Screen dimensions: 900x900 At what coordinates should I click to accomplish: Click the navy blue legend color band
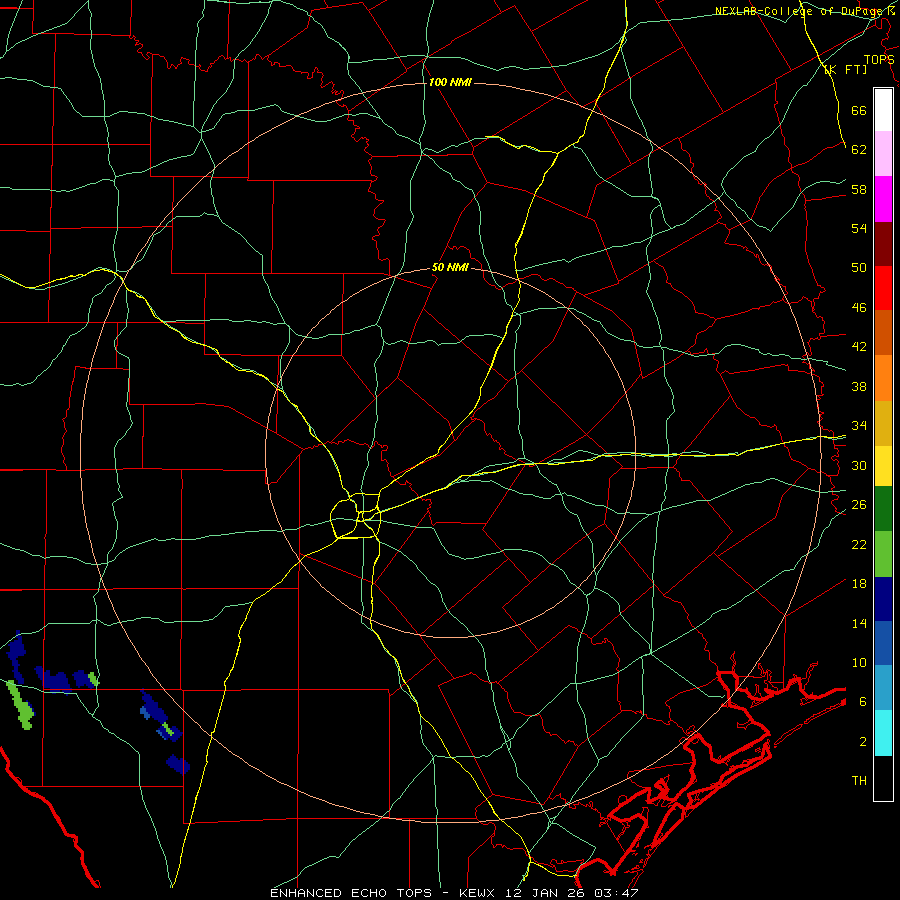883,599
